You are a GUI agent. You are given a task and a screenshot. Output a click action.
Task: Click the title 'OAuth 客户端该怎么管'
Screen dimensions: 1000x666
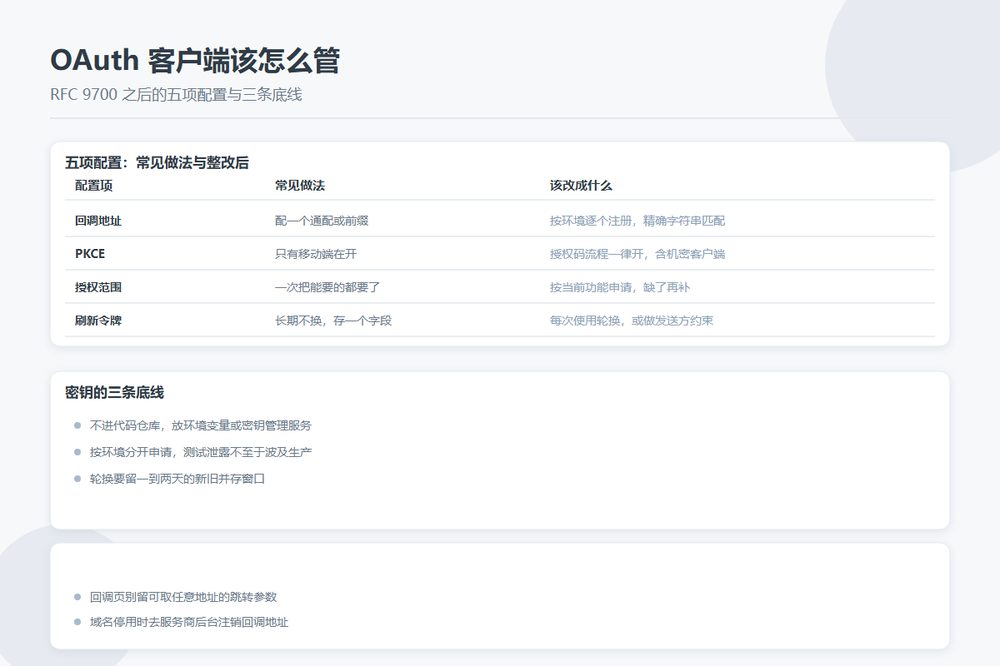pyautogui.click(x=195, y=61)
